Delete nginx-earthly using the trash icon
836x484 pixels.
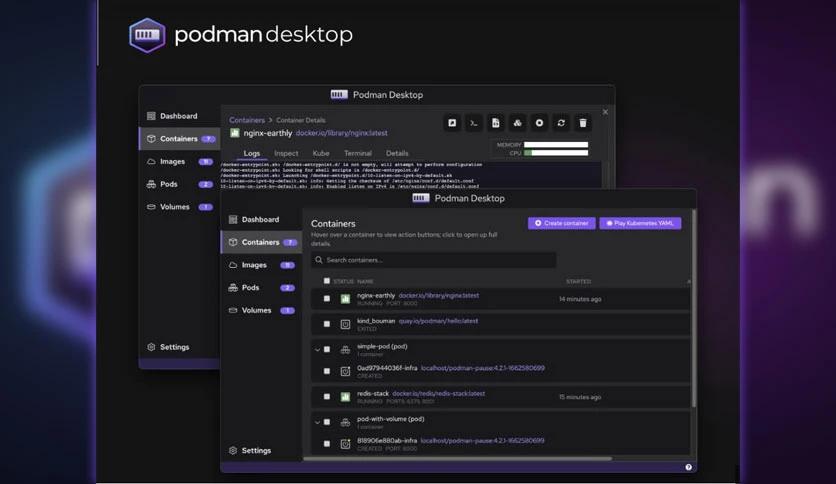click(x=583, y=123)
